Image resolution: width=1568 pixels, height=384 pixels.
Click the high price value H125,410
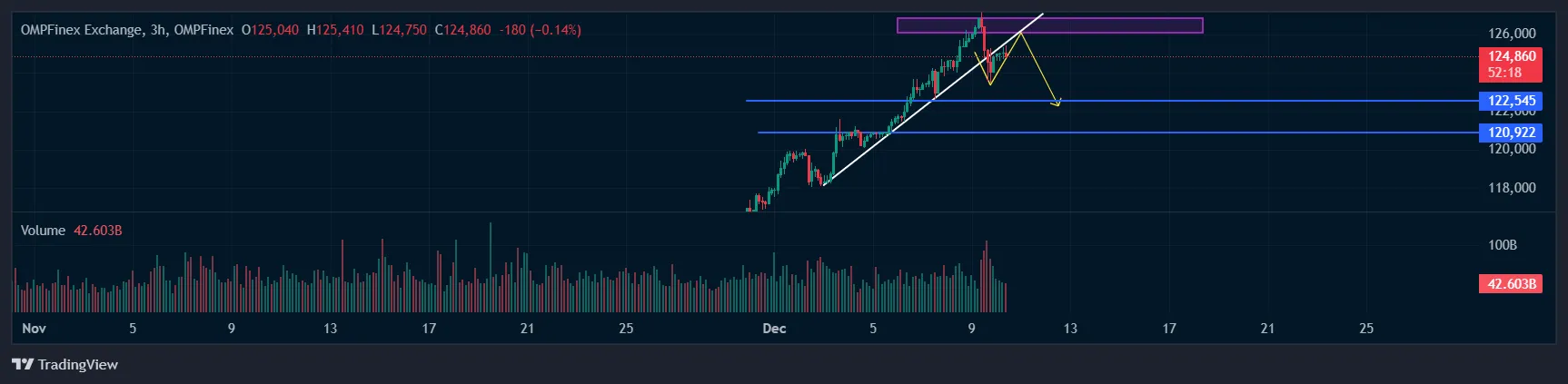[x=335, y=30]
